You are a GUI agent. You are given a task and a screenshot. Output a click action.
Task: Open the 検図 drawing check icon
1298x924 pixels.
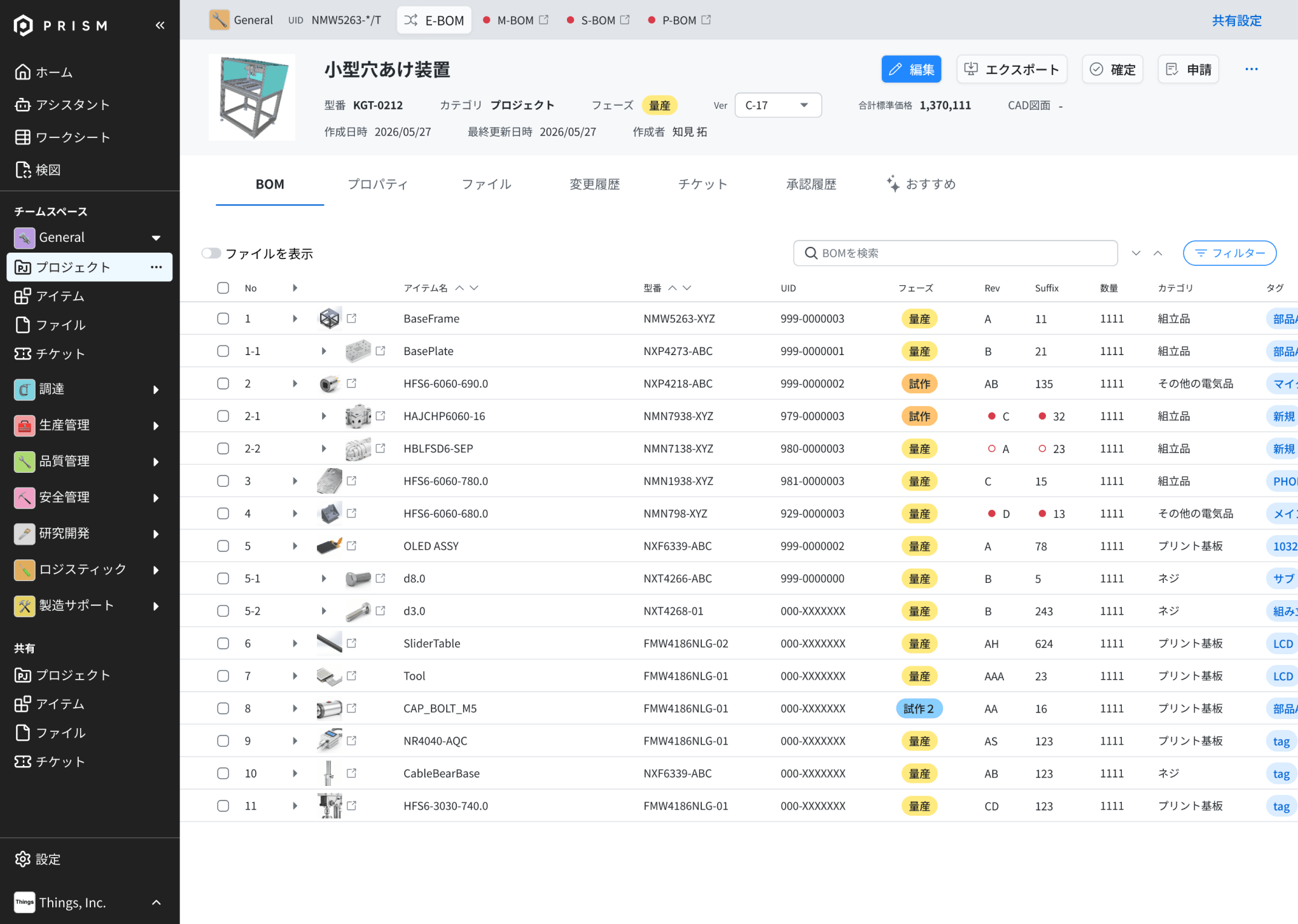click(23, 169)
